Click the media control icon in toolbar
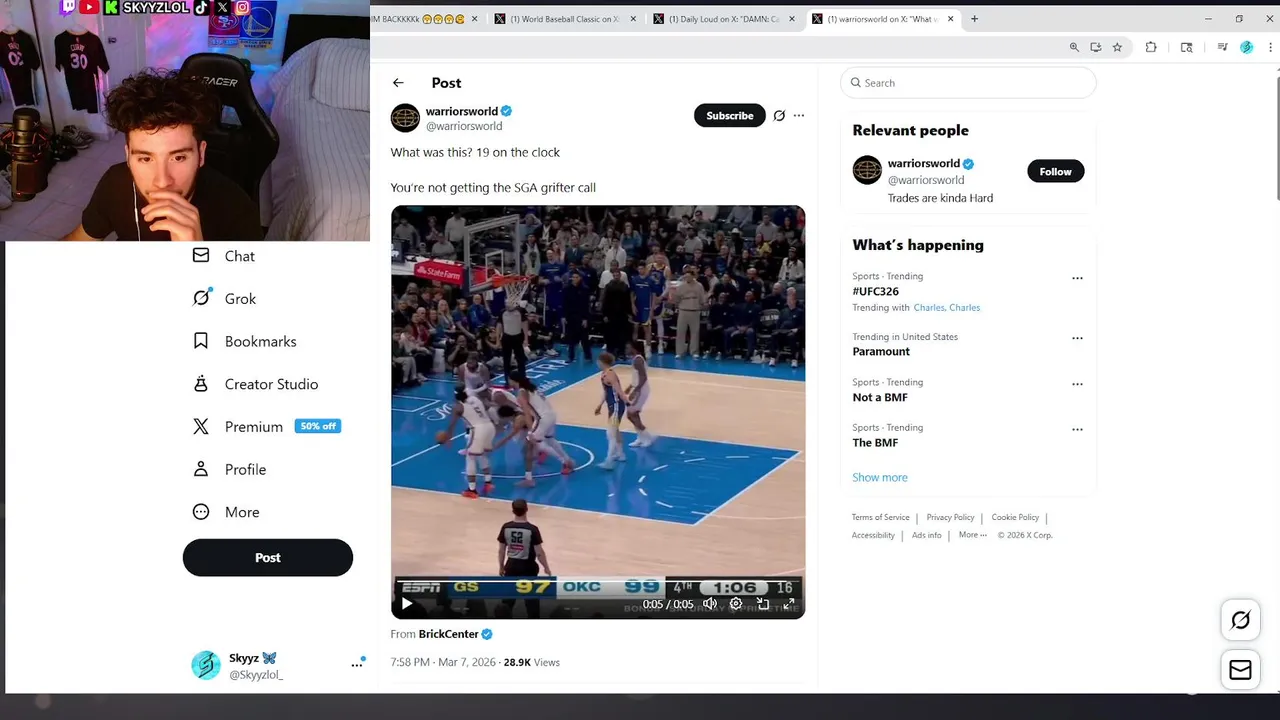 coord(1222,47)
